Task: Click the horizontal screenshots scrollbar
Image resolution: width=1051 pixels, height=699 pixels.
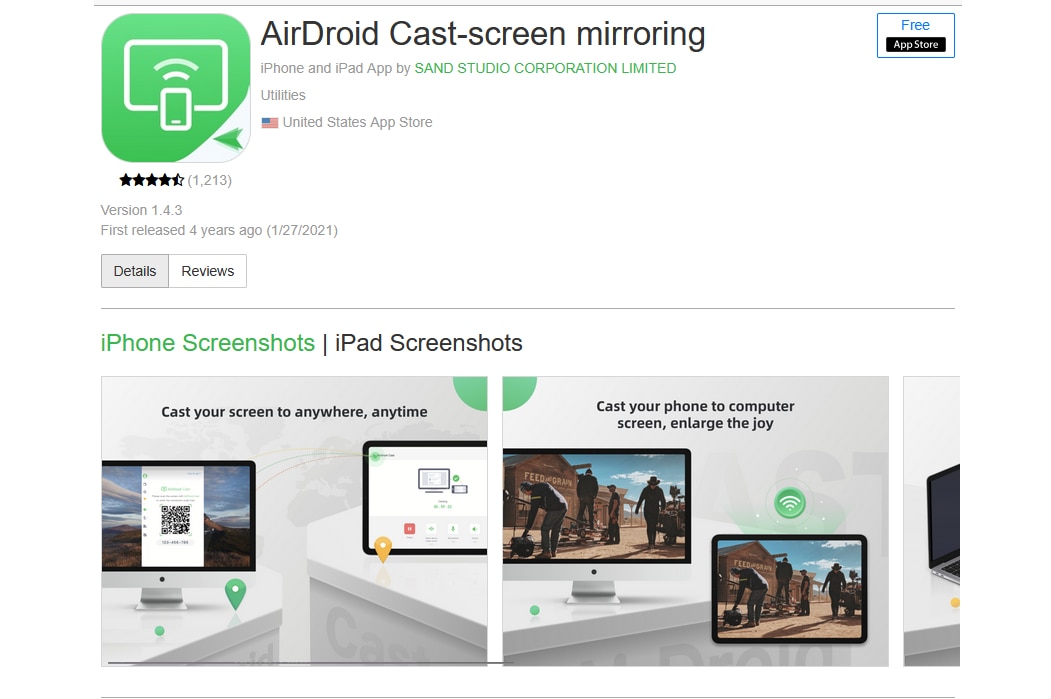Action: pyautogui.click(x=310, y=663)
